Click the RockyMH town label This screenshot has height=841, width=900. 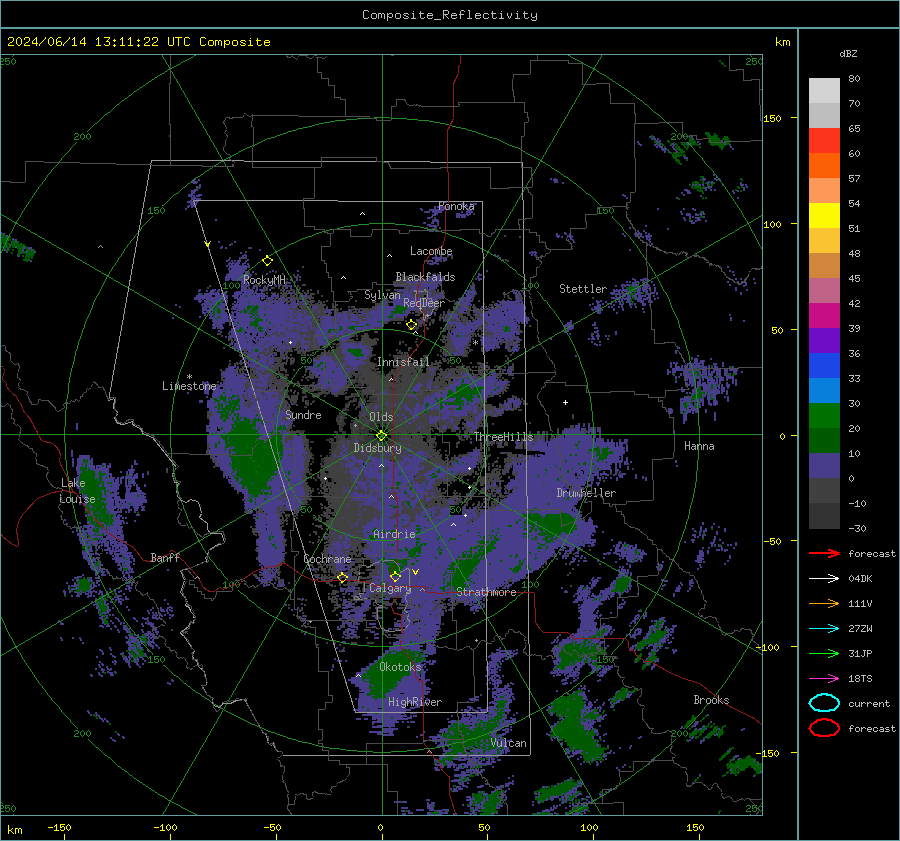tap(264, 280)
